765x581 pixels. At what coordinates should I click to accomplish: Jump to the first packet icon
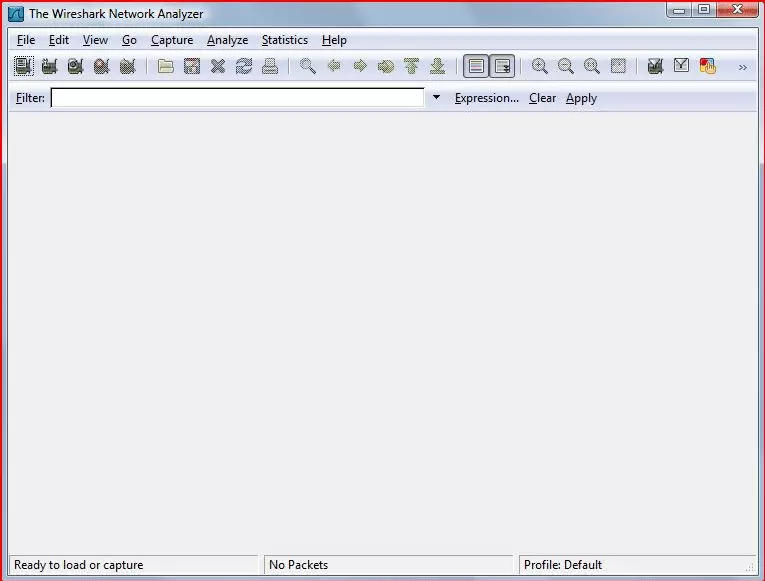411,66
